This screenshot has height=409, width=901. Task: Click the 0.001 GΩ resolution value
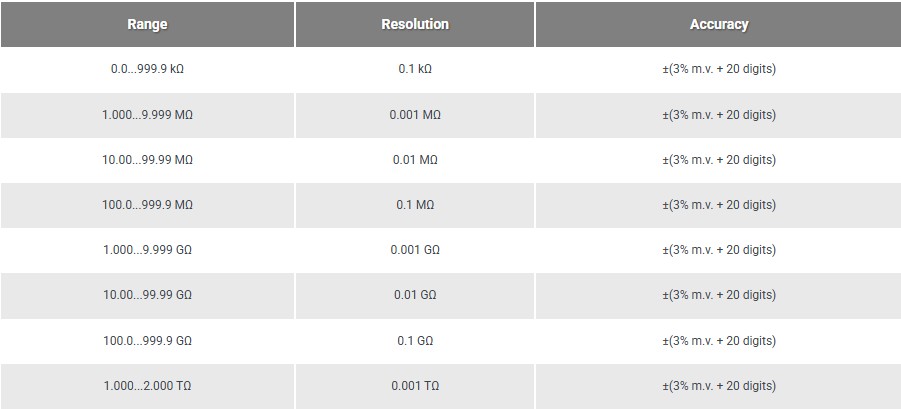(x=415, y=250)
